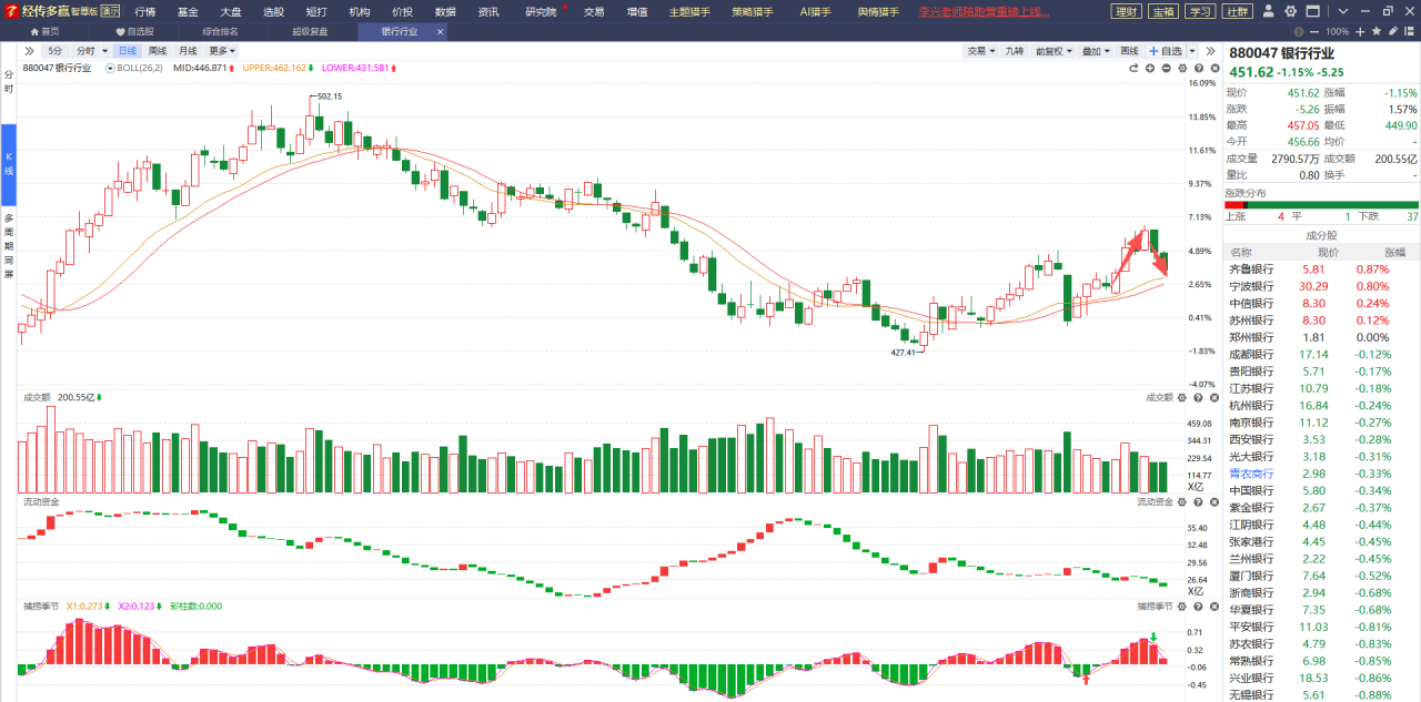This screenshot has width=1421, height=702.
Task: Click the main chart zoom-out minus icon
Action: point(1166,68)
